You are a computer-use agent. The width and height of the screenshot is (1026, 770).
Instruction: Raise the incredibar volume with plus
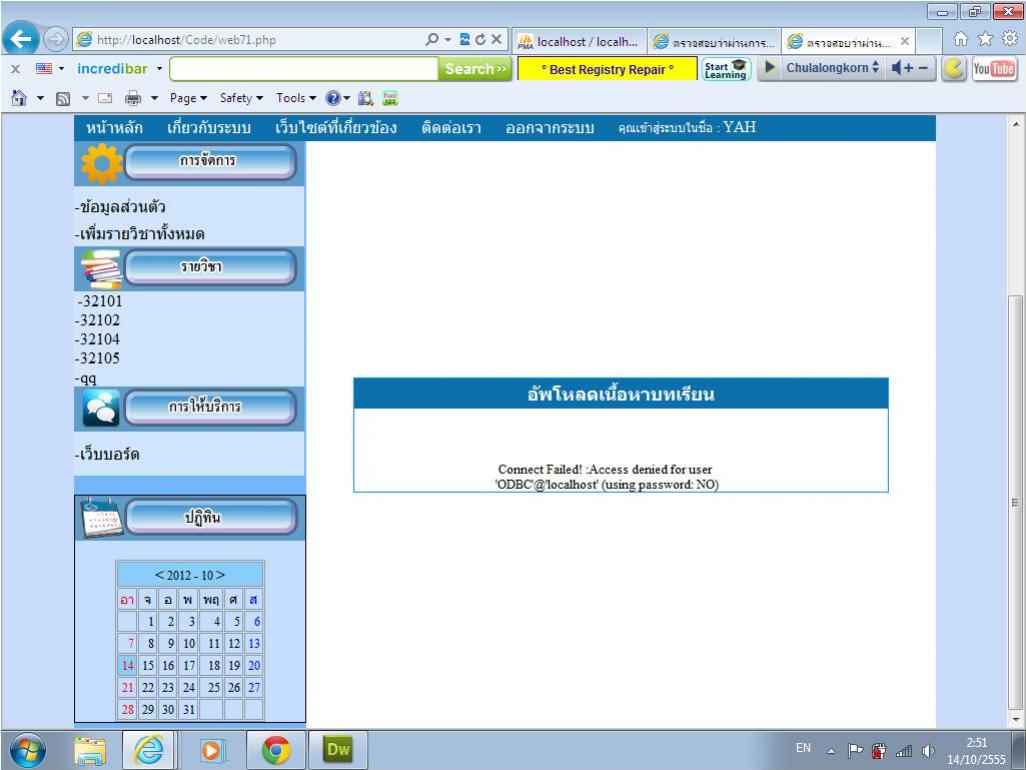909,67
